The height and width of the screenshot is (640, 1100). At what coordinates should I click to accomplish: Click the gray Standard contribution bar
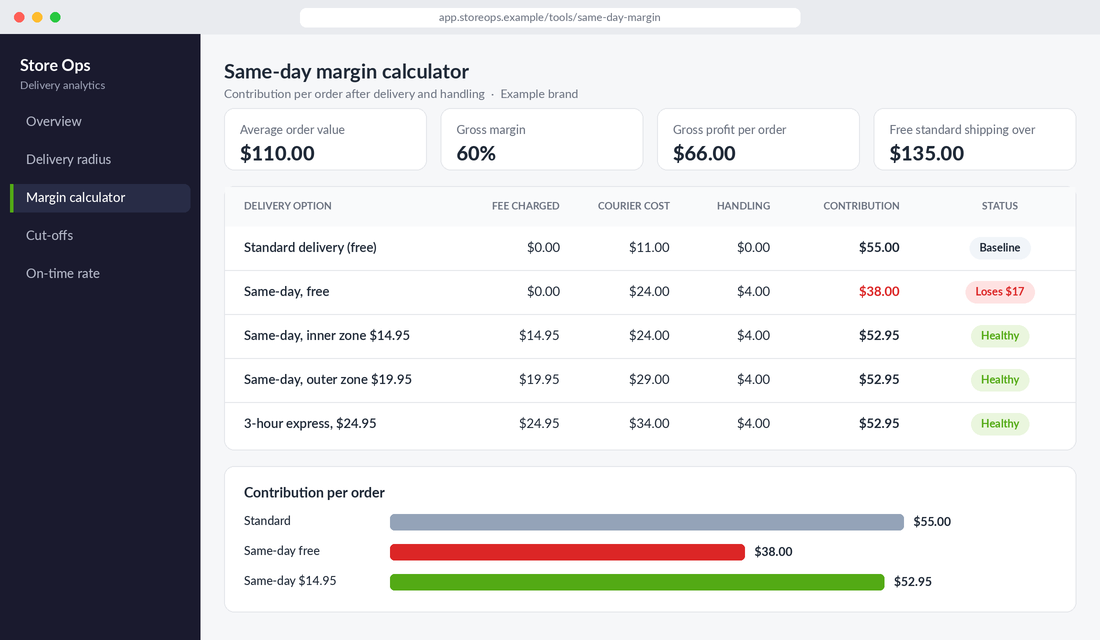pos(647,522)
